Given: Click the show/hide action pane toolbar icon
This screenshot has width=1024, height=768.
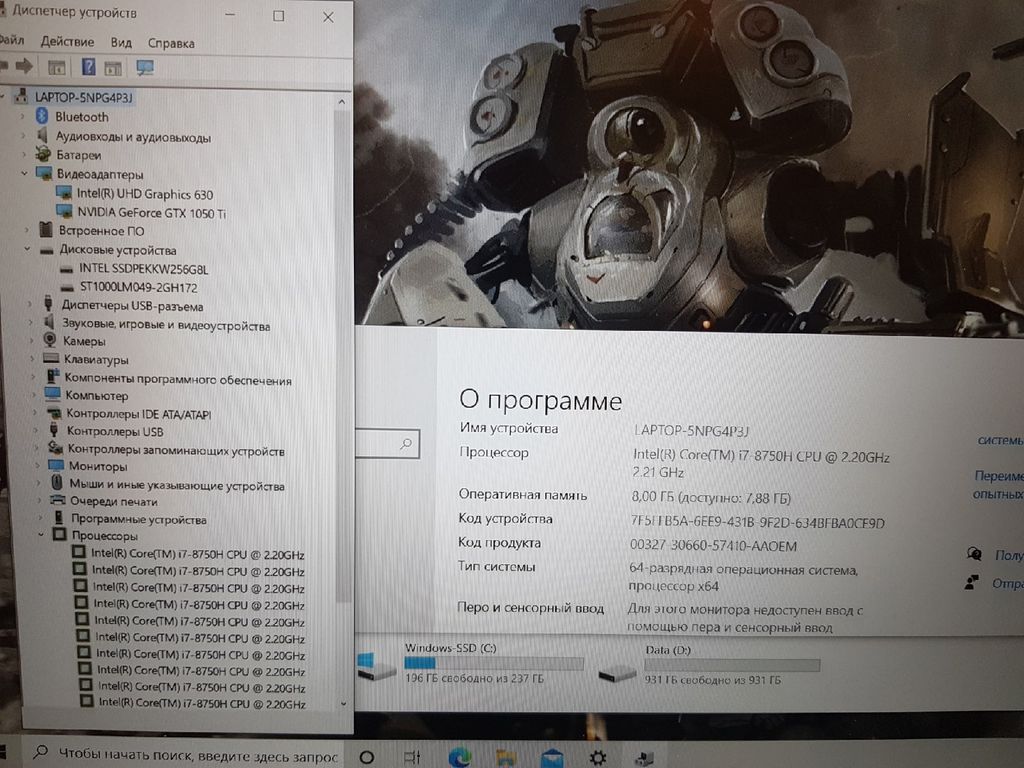Looking at the screenshot, I should coord(113,67).
